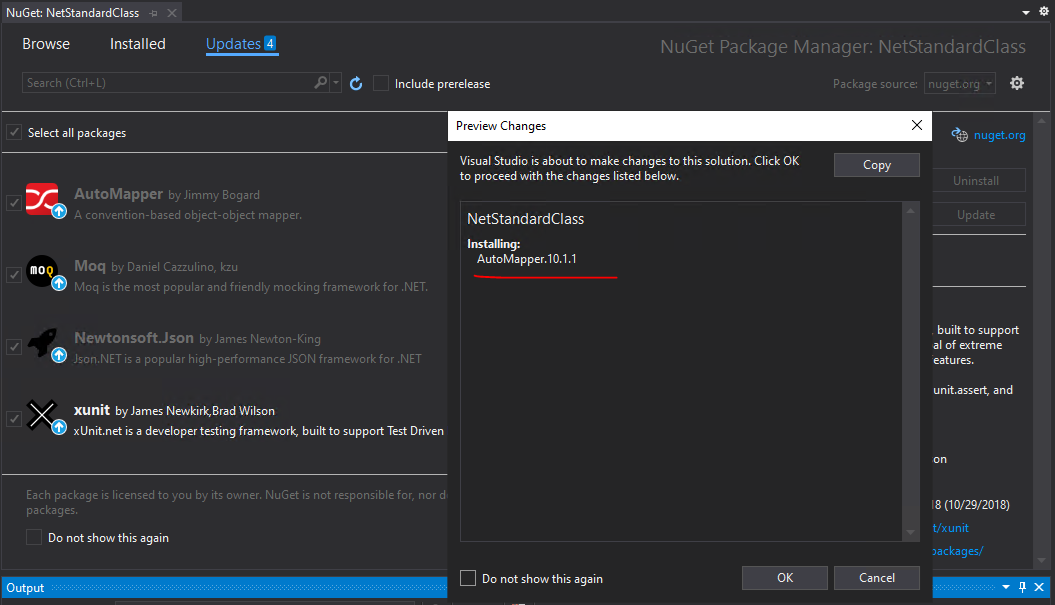Image resolution: width=1055 pixels, height=605 pixels.
Task: Click the xunit package logo
Action: tap(42, 415)
